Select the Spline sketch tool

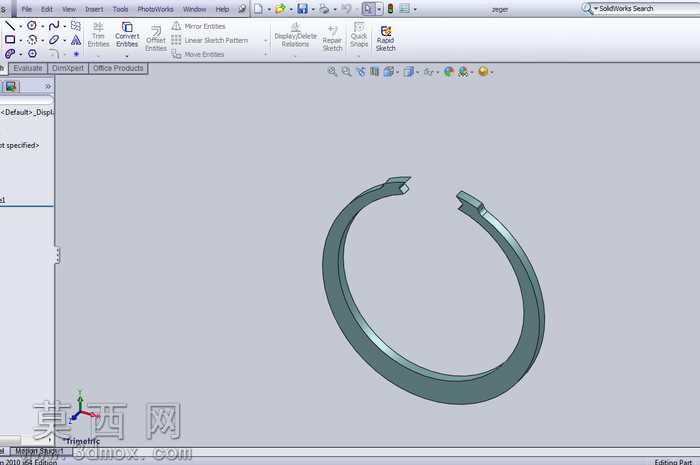pos(54,25)
